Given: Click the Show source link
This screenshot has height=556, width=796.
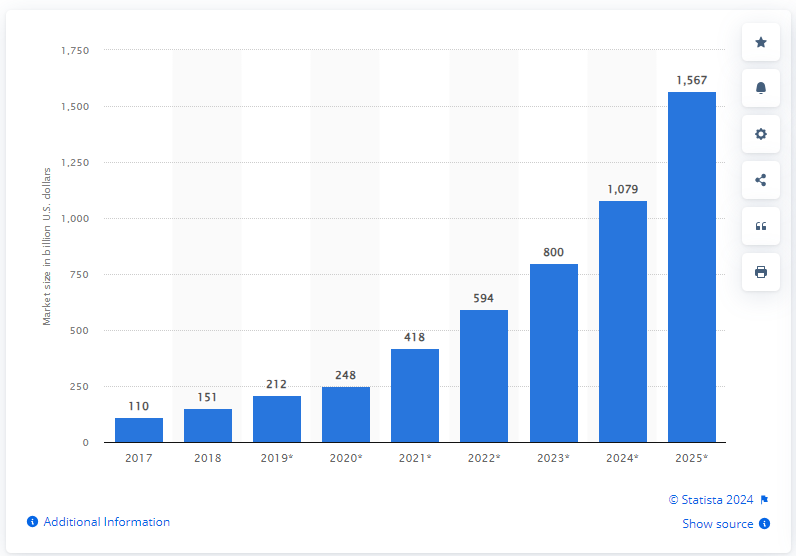Looking at the screenshot, I should click(718, 524).
